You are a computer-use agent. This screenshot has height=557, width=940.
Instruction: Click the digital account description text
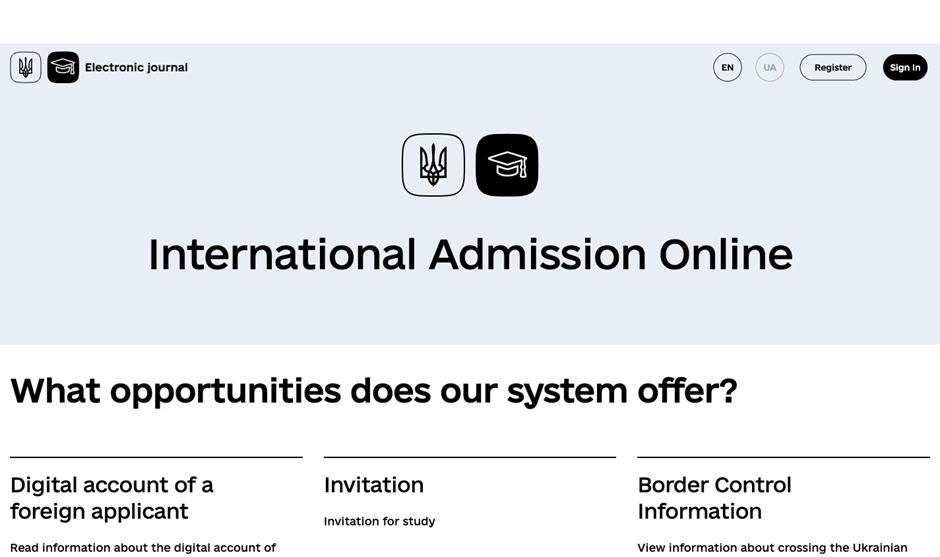tap(143, 547)
